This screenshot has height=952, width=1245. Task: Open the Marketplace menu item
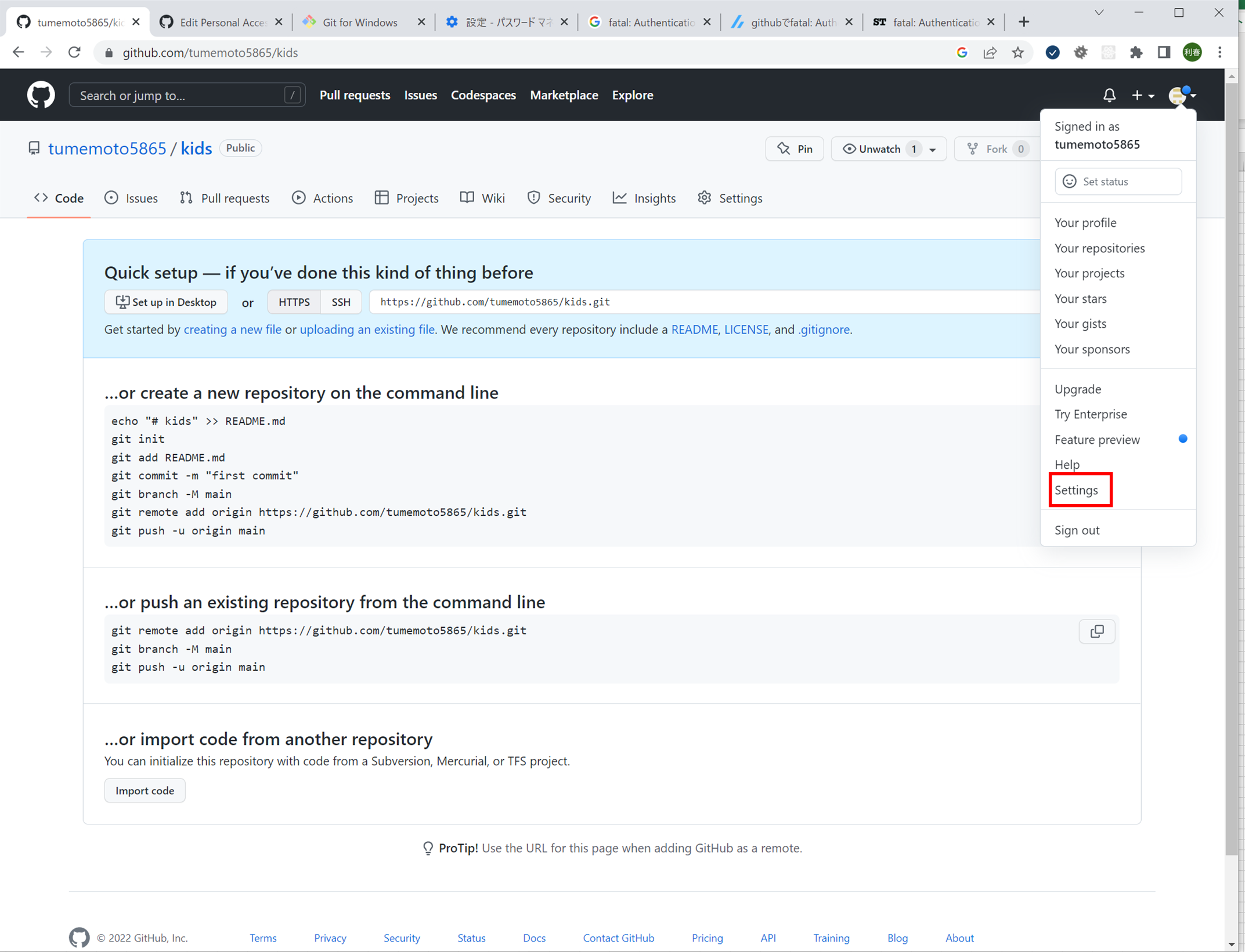(x=564, y=95)
